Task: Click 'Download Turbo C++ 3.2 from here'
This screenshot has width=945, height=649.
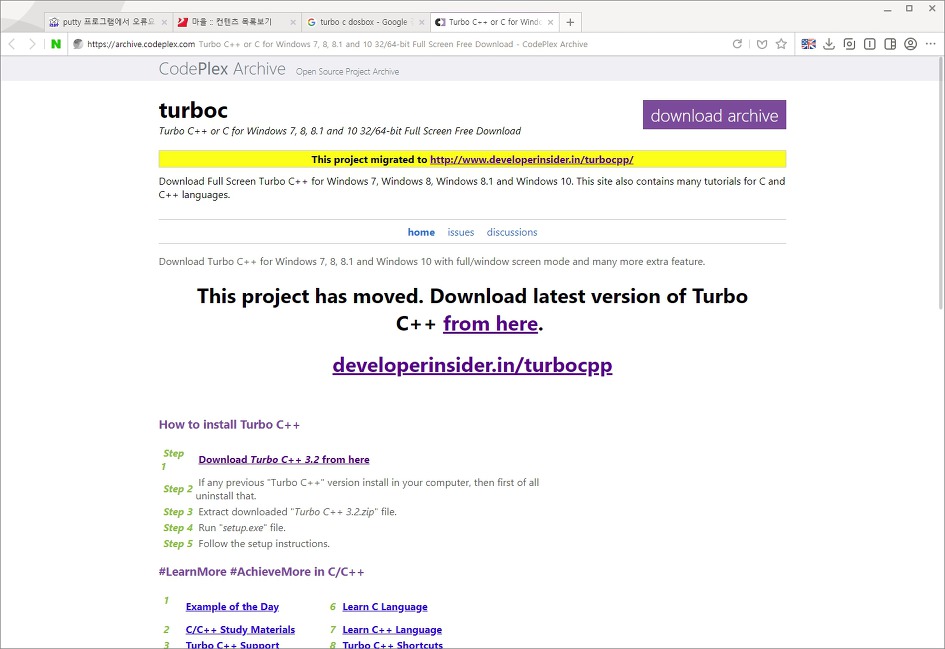Action: coord(284,460)
